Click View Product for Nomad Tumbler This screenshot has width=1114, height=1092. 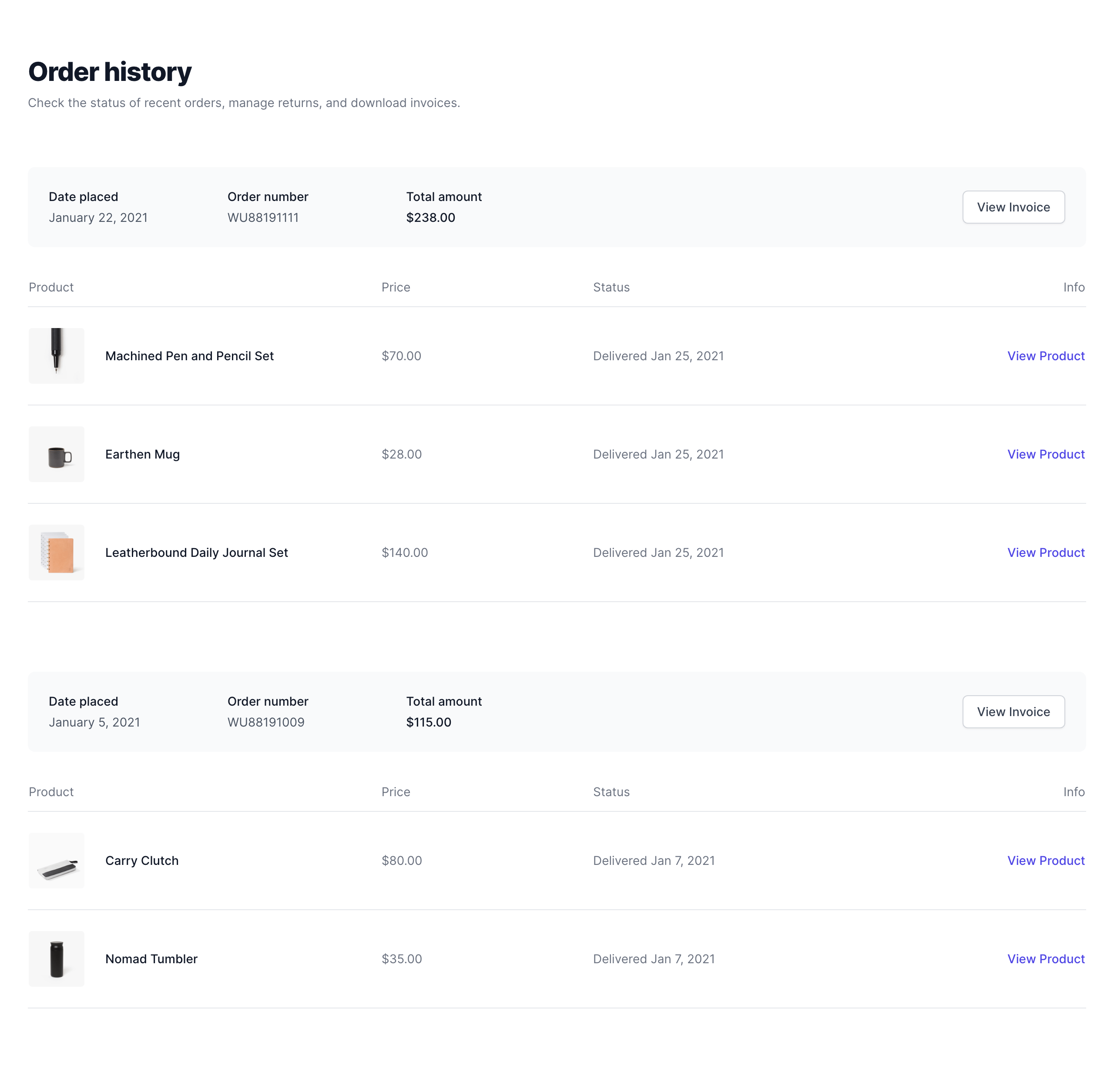[1045, 959]
